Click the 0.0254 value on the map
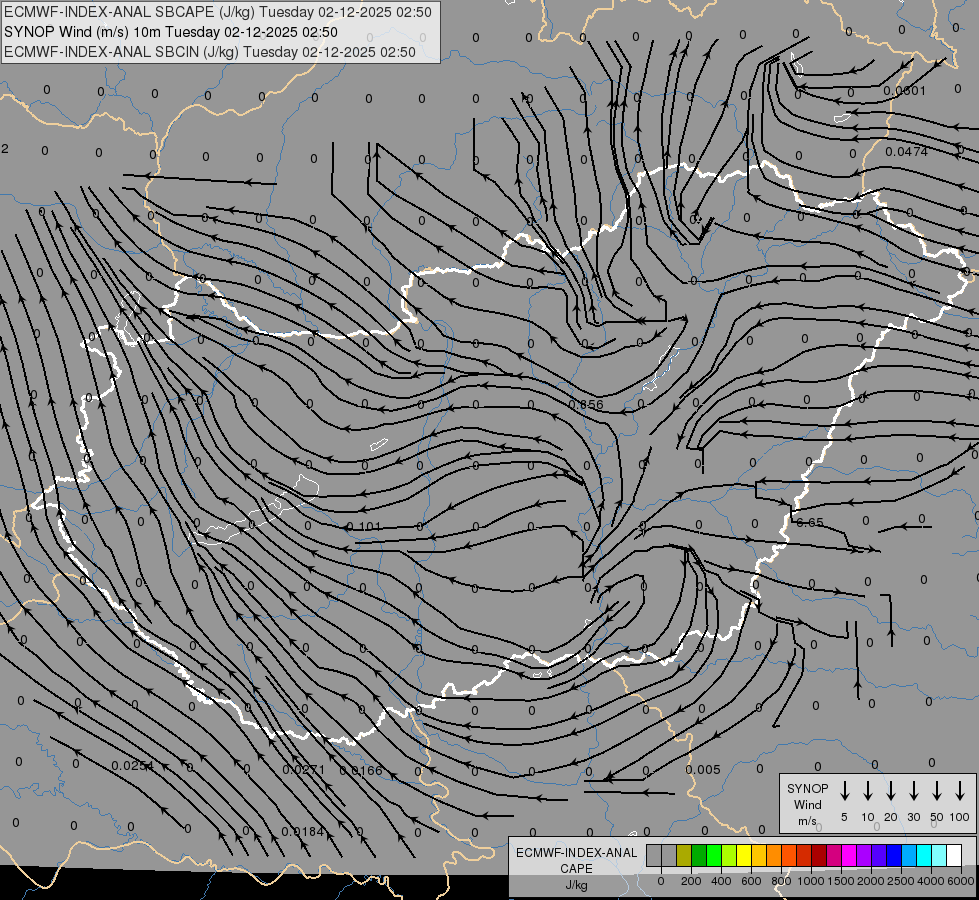The image size is (979, 900). [x=132, y=766]
